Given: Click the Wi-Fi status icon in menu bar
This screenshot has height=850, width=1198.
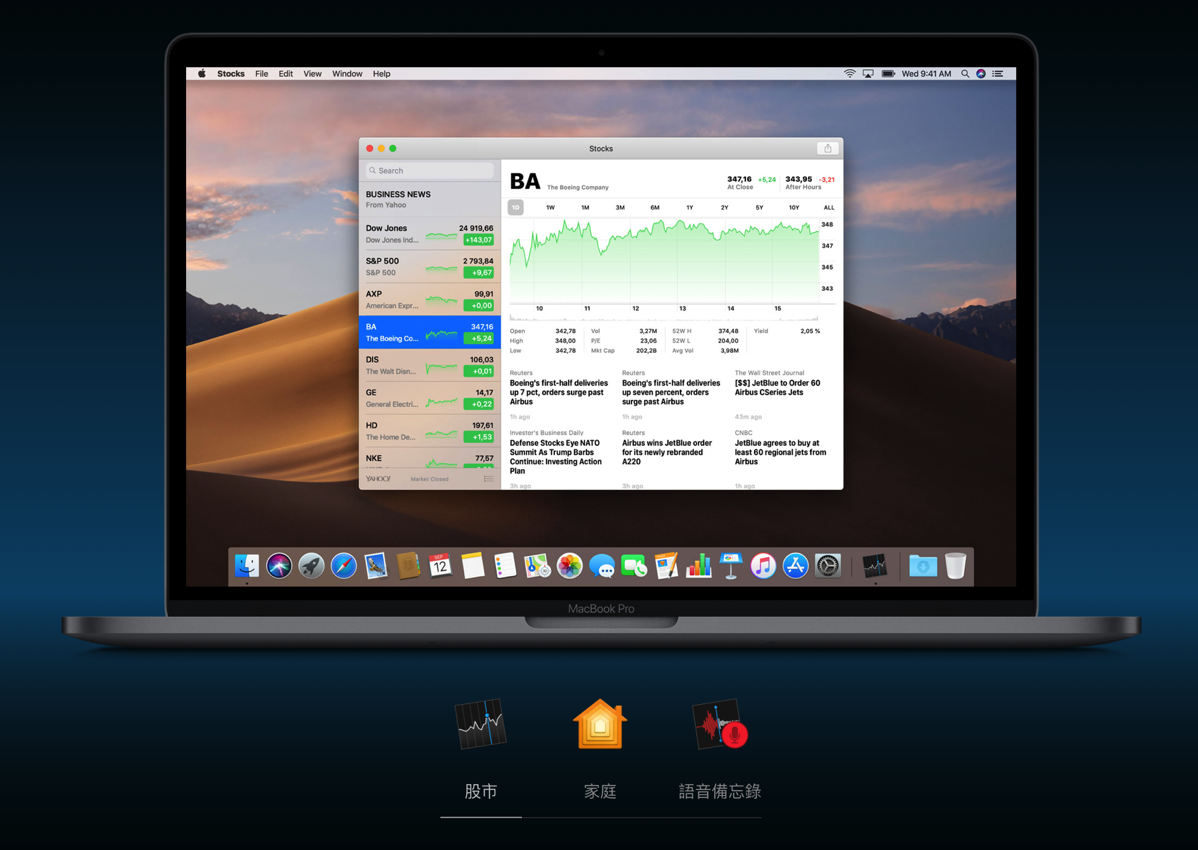Looking at the screenshot, I should click(850, 74).
